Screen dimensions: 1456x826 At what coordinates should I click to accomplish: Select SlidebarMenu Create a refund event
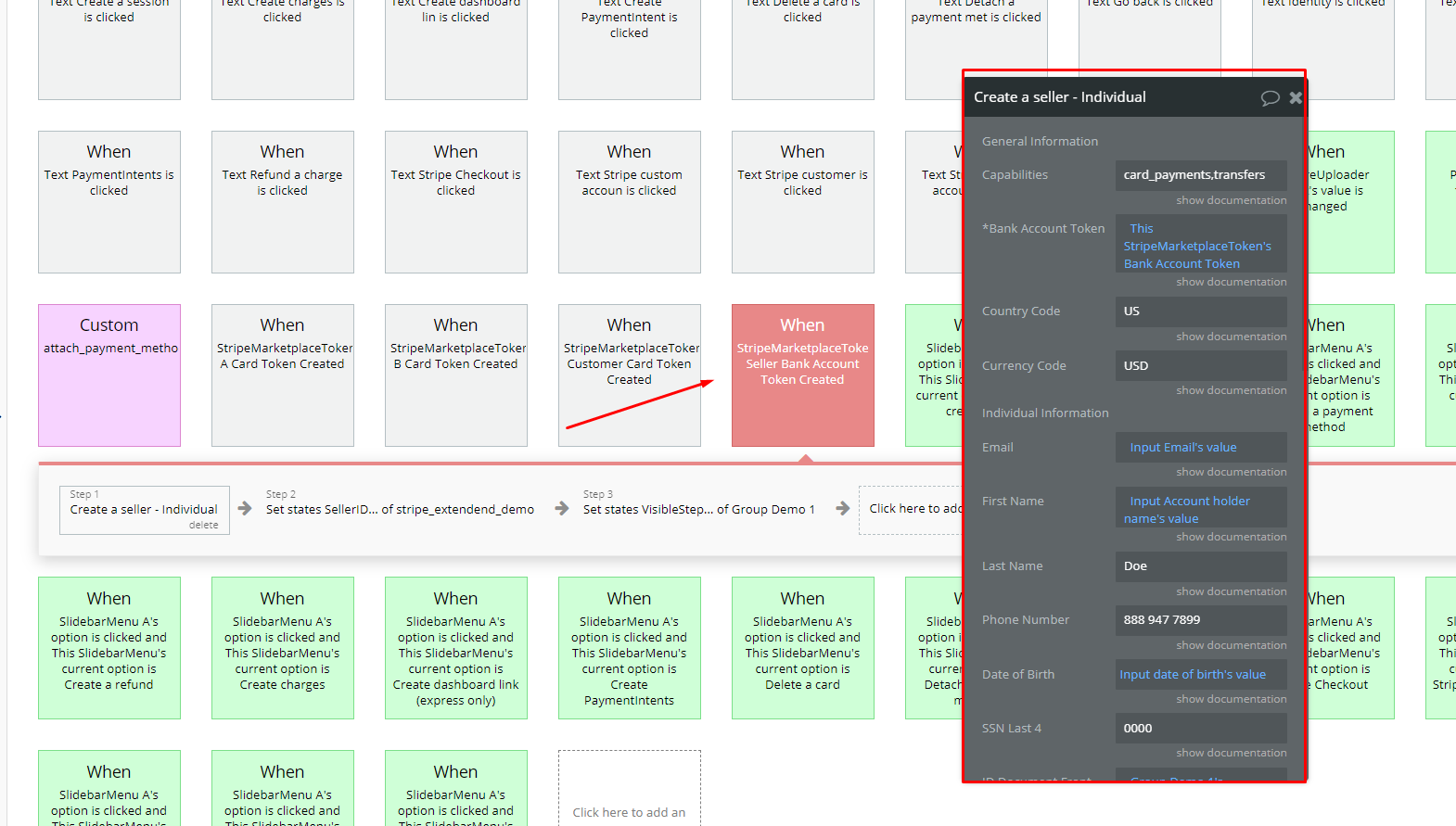coord(109,648)
